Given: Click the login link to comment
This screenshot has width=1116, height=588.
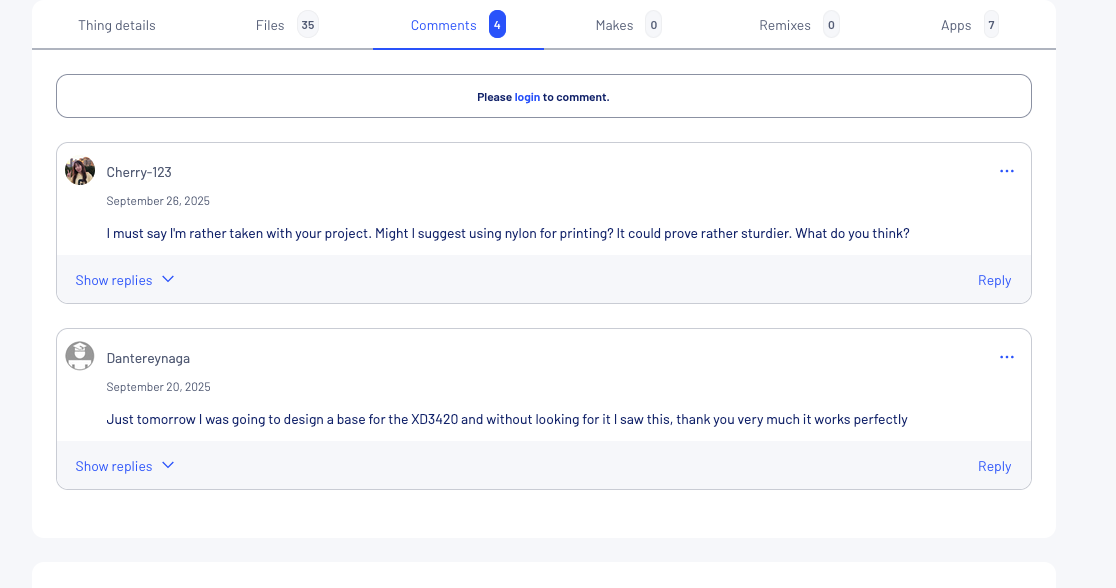Looking at the screenshot, I should 527,97.
